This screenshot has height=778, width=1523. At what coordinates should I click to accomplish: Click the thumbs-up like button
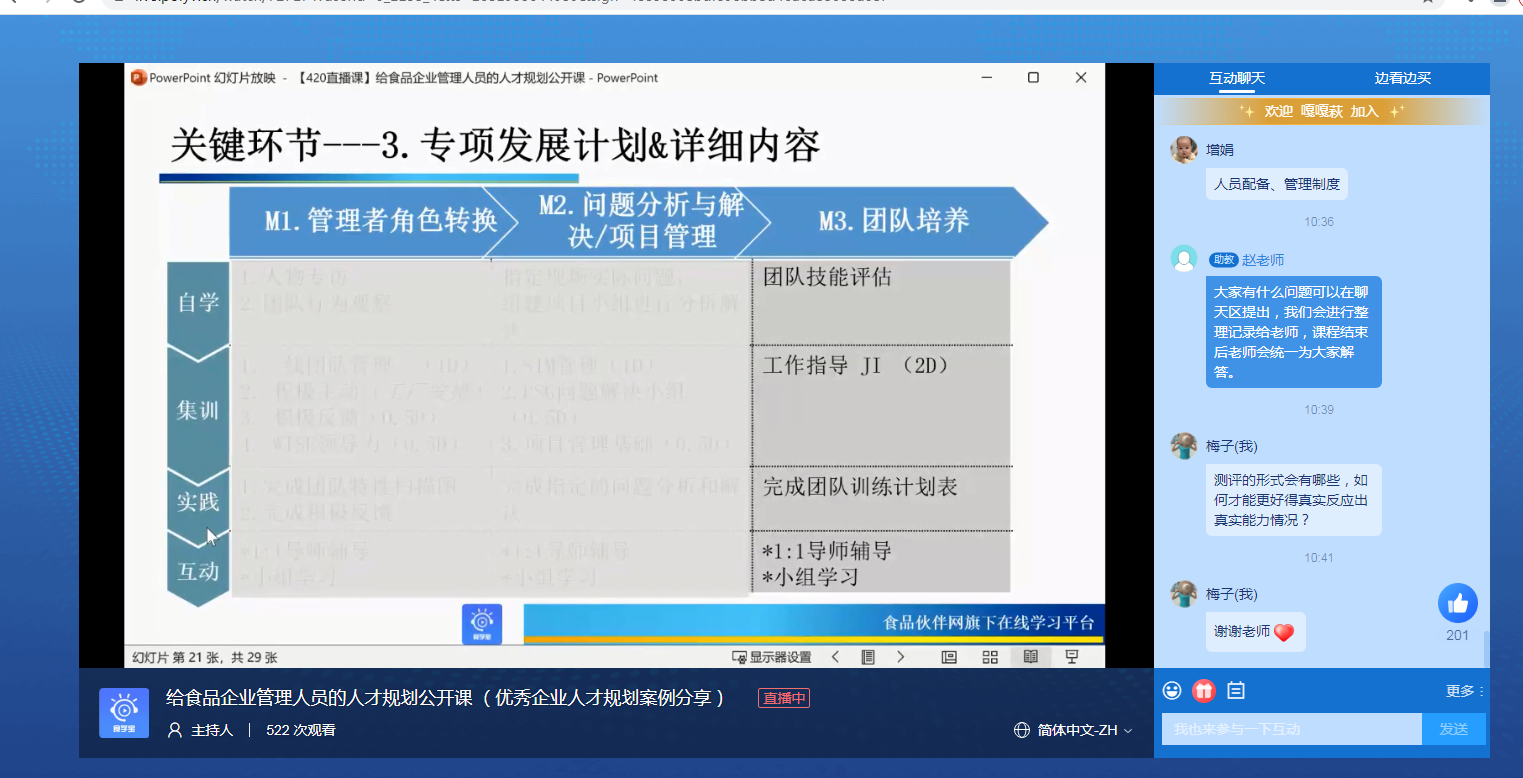click(x=1457, y=603)
